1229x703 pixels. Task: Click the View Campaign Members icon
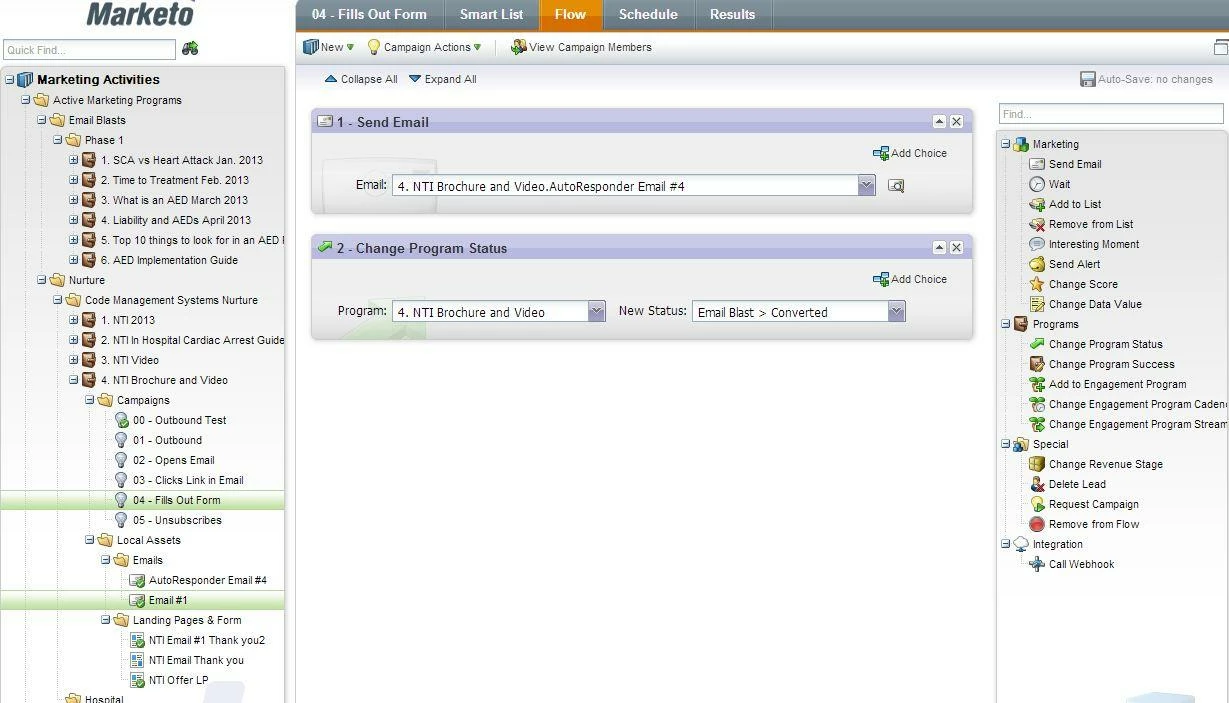click(x=518, y=47)
